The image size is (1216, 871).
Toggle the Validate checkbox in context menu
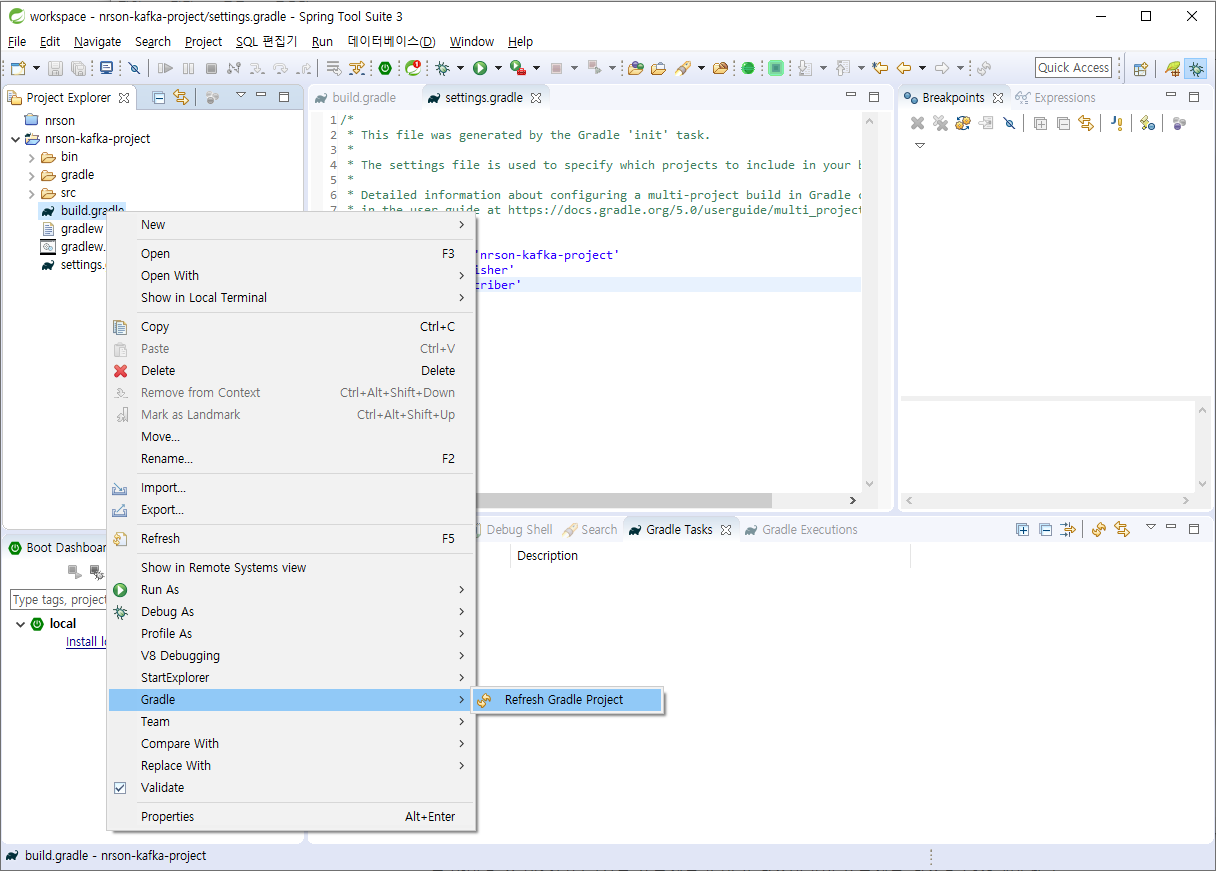click(x=120, y=788)
